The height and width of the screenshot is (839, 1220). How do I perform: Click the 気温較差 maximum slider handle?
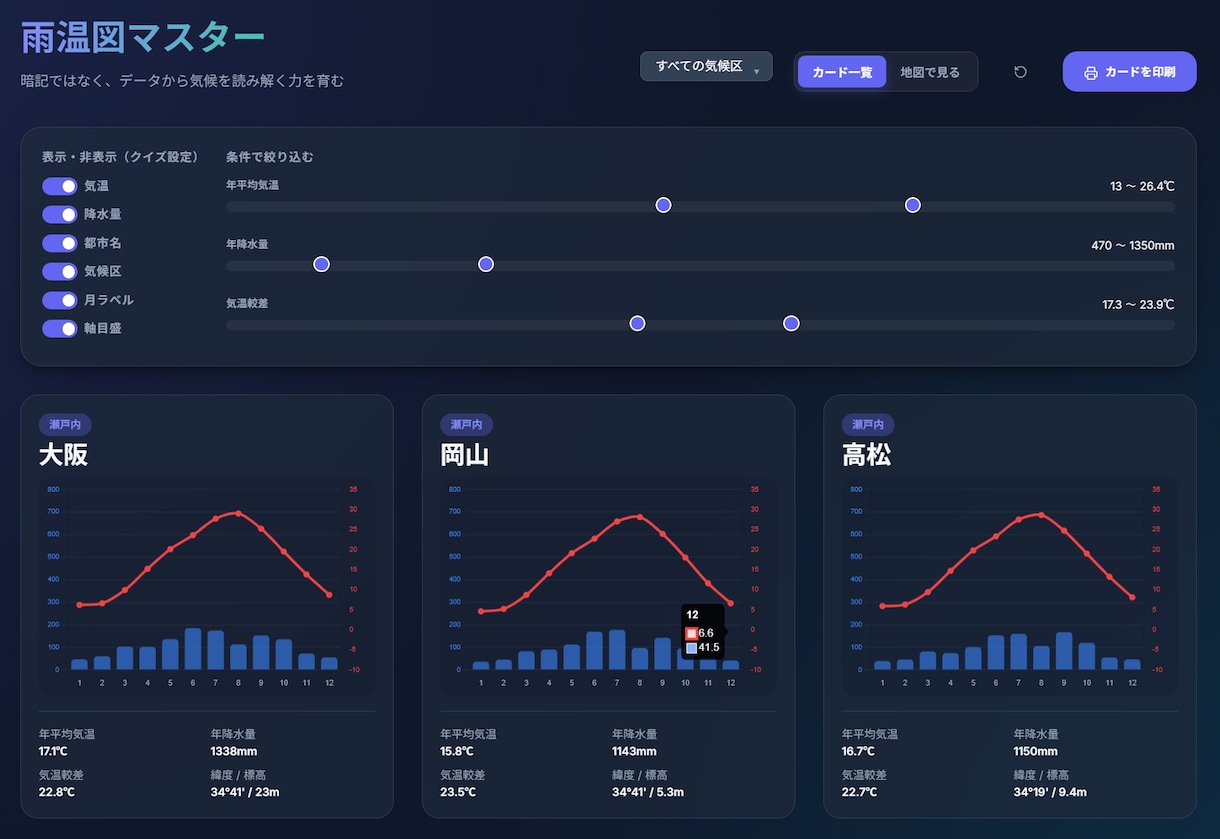click(x=791, y=323)
